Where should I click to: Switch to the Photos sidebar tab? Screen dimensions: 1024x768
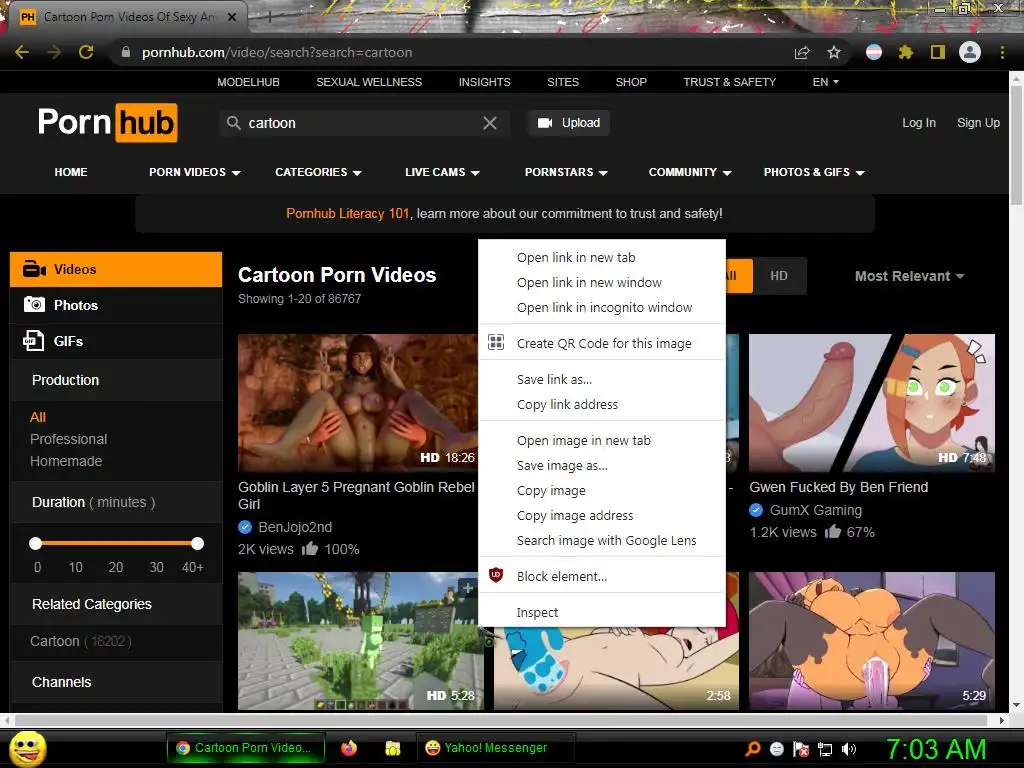(x=116, y=305)
